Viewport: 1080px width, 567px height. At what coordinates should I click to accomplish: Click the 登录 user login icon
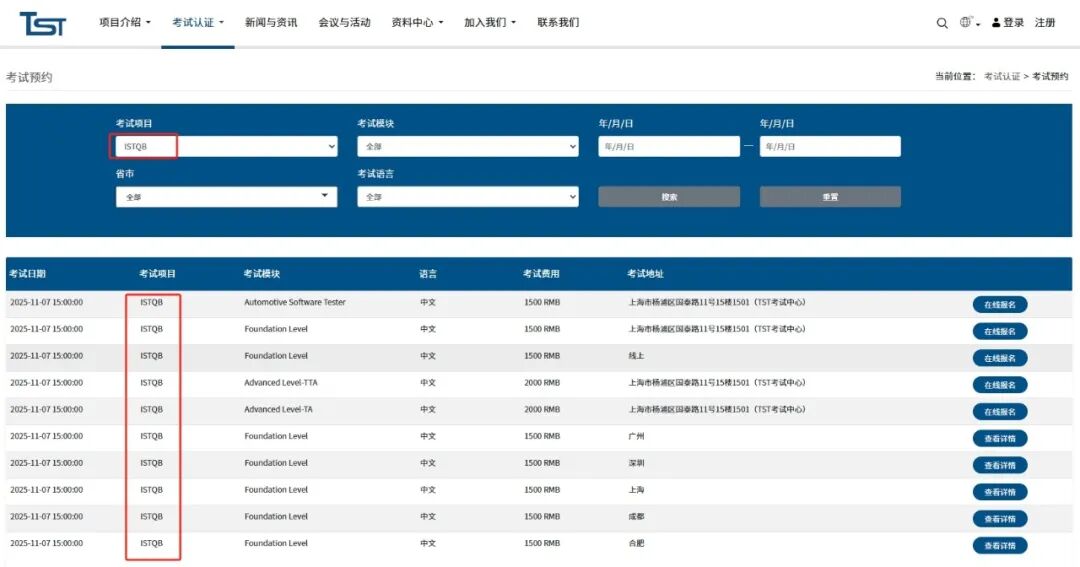coord(996,23)
